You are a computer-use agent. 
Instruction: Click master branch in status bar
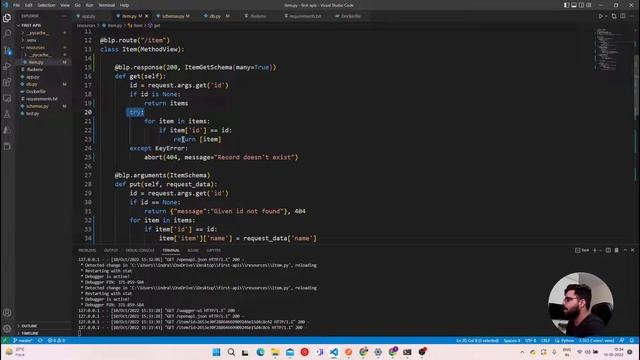pyautogui.click(x=23, y=340)
